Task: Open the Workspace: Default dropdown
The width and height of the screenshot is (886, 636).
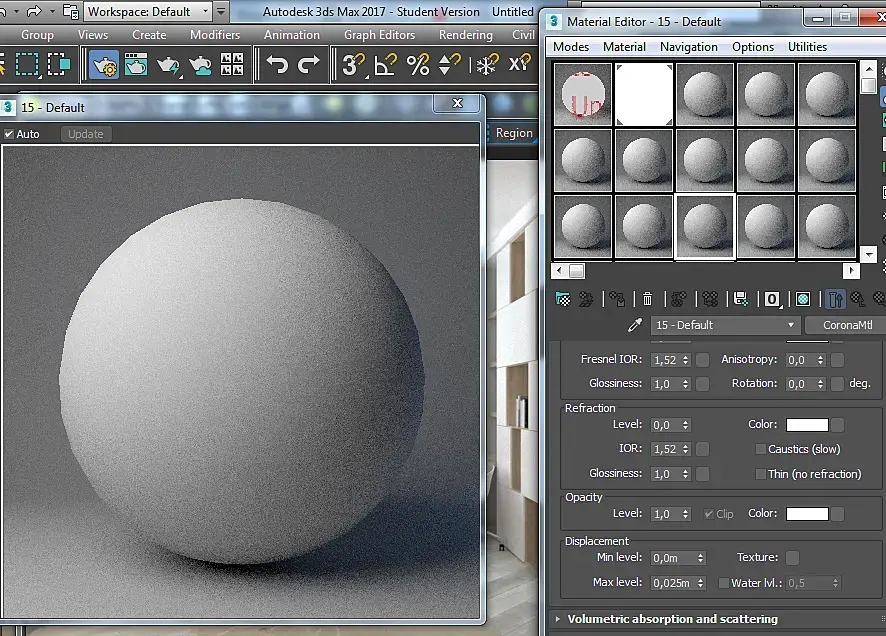Action: (147, 12)
